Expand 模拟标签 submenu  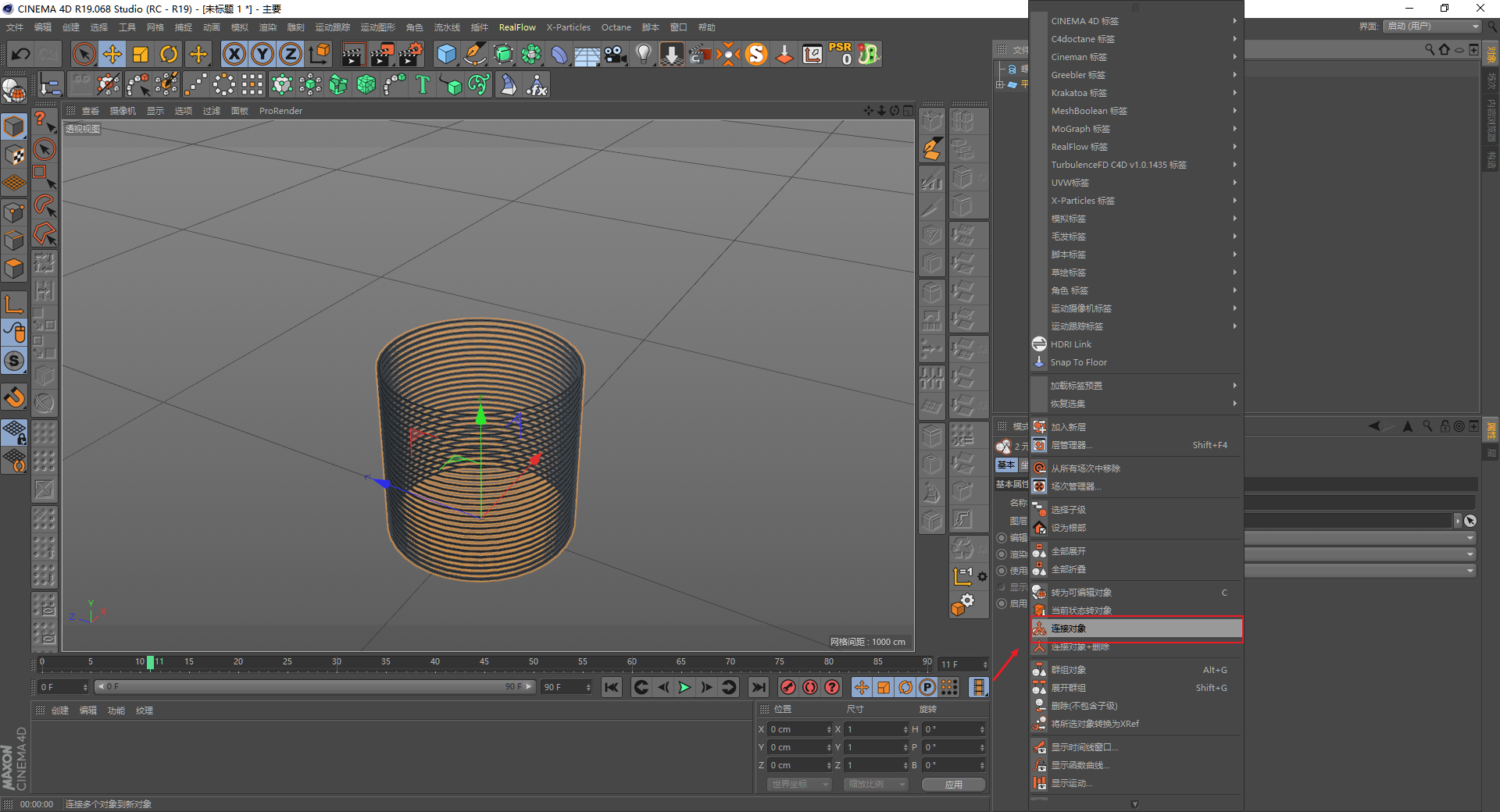1136,219
